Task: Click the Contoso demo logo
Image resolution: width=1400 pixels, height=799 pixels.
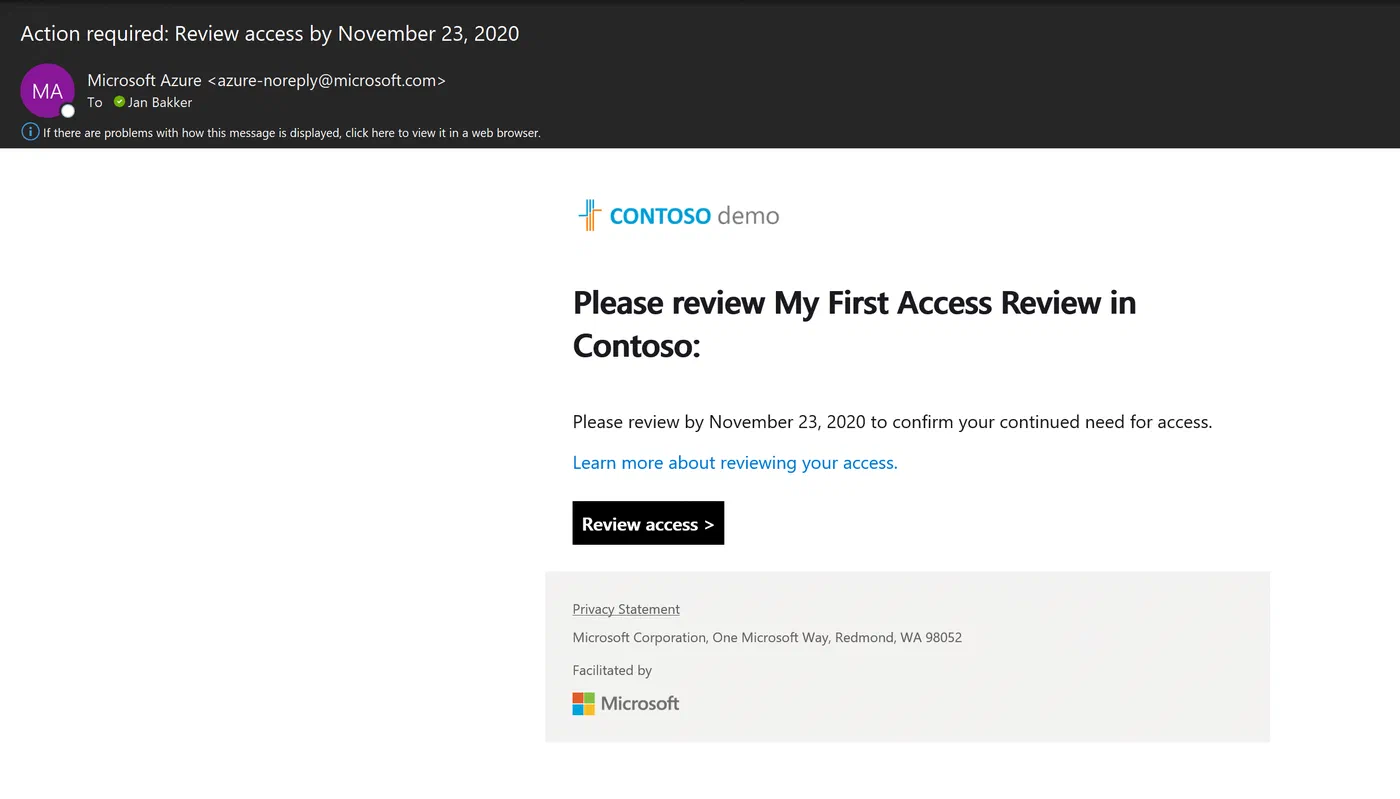Action: [x=678, y=215]
